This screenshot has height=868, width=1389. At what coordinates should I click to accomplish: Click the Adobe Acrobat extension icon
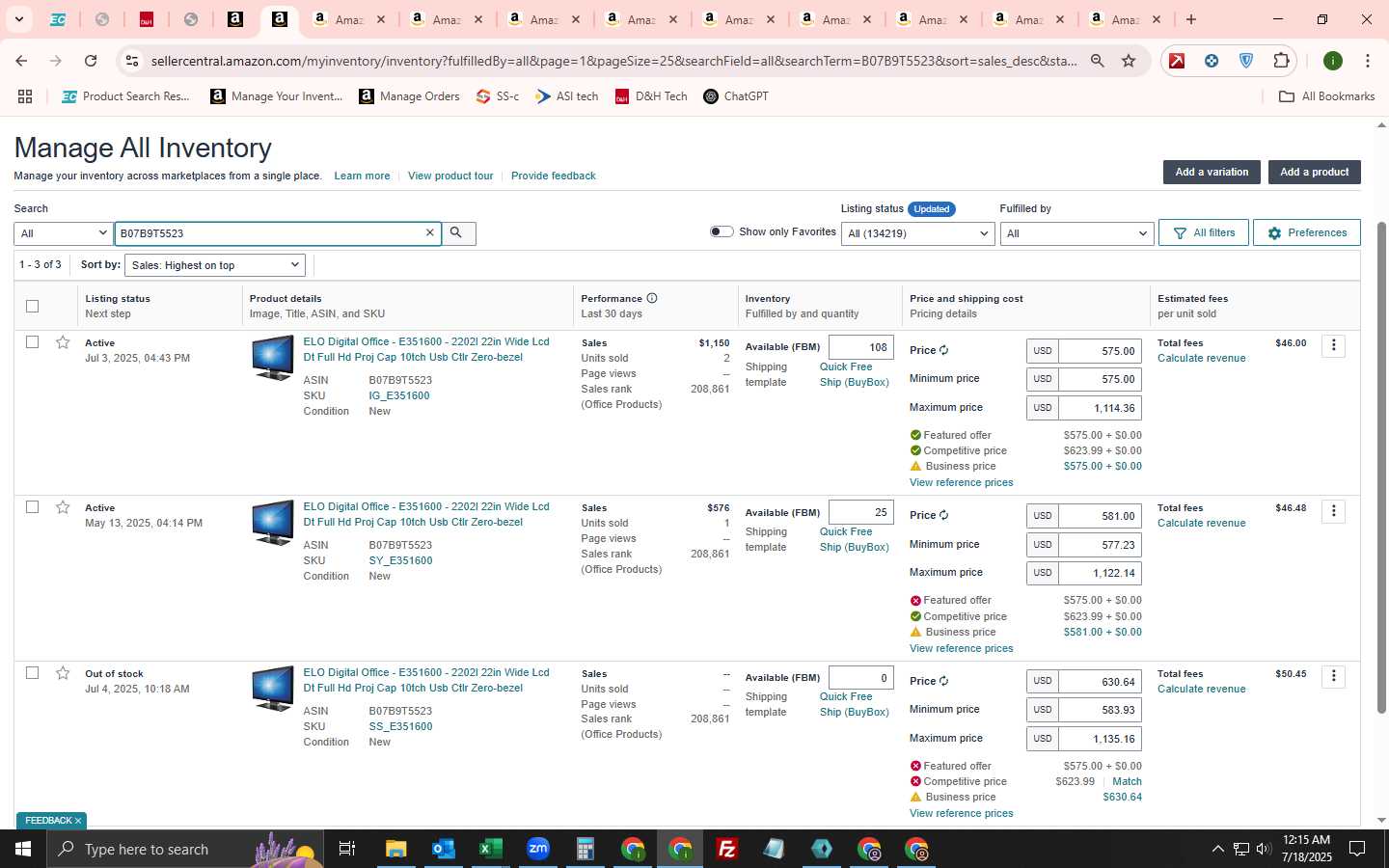(1177, 61)
